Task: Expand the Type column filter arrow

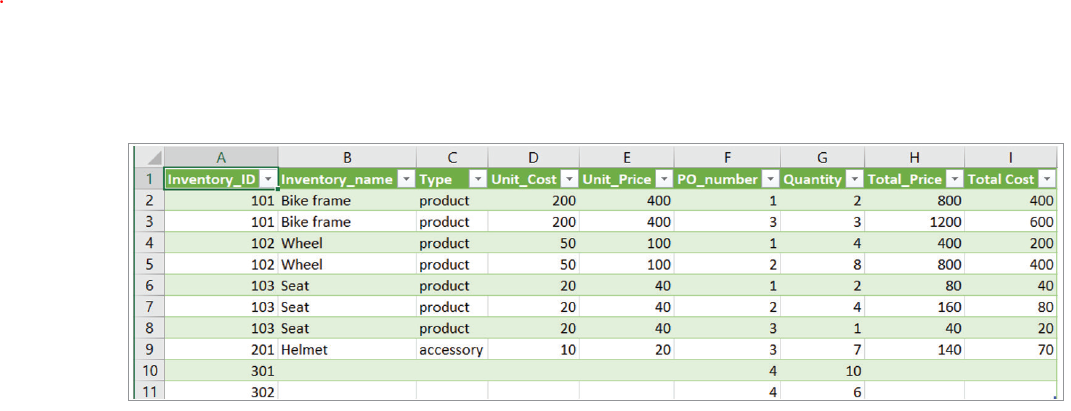Action: pyautogui.click(x=476, y=179)
